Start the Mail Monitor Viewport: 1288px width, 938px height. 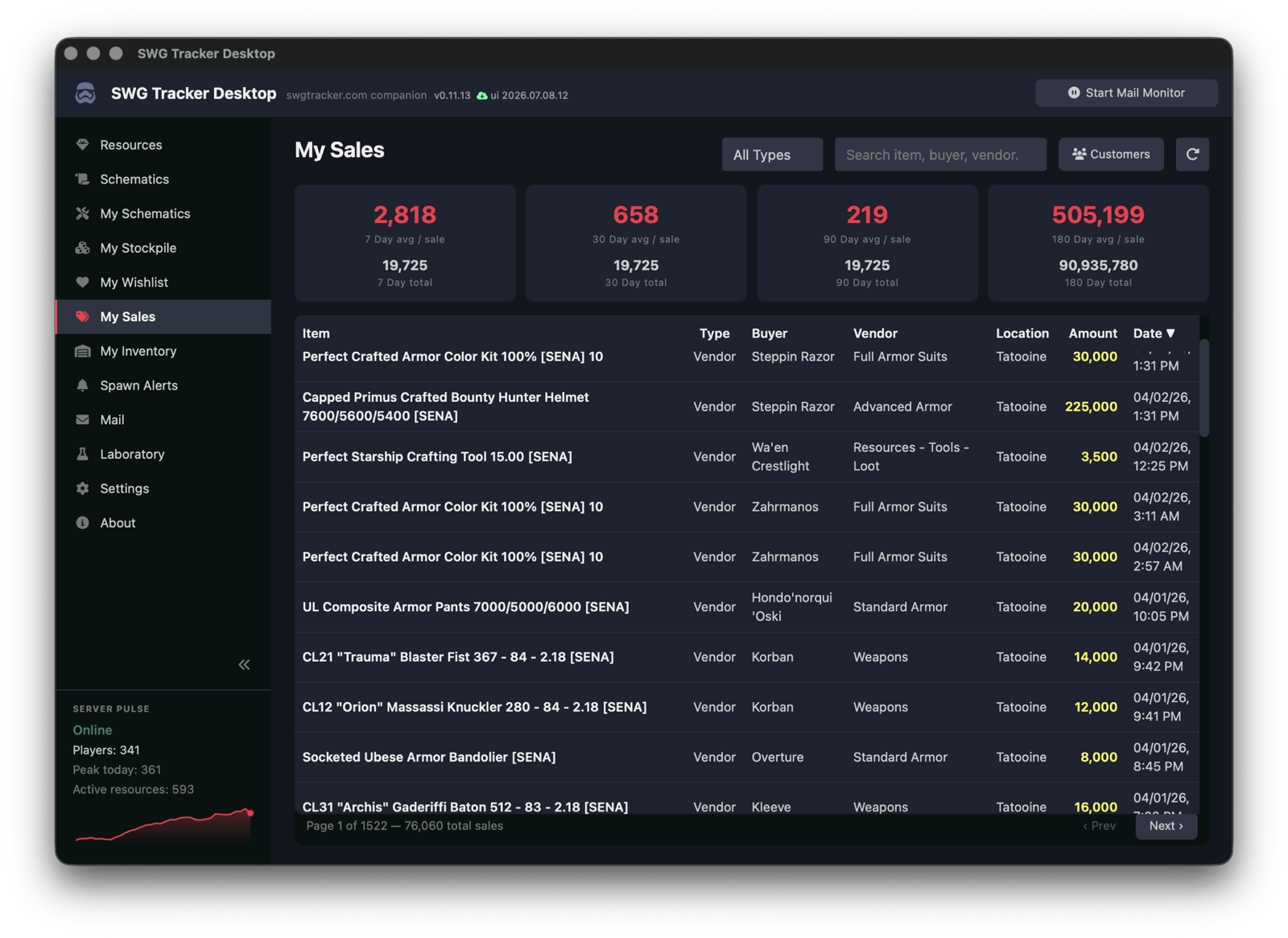[x=1126, y=93]
